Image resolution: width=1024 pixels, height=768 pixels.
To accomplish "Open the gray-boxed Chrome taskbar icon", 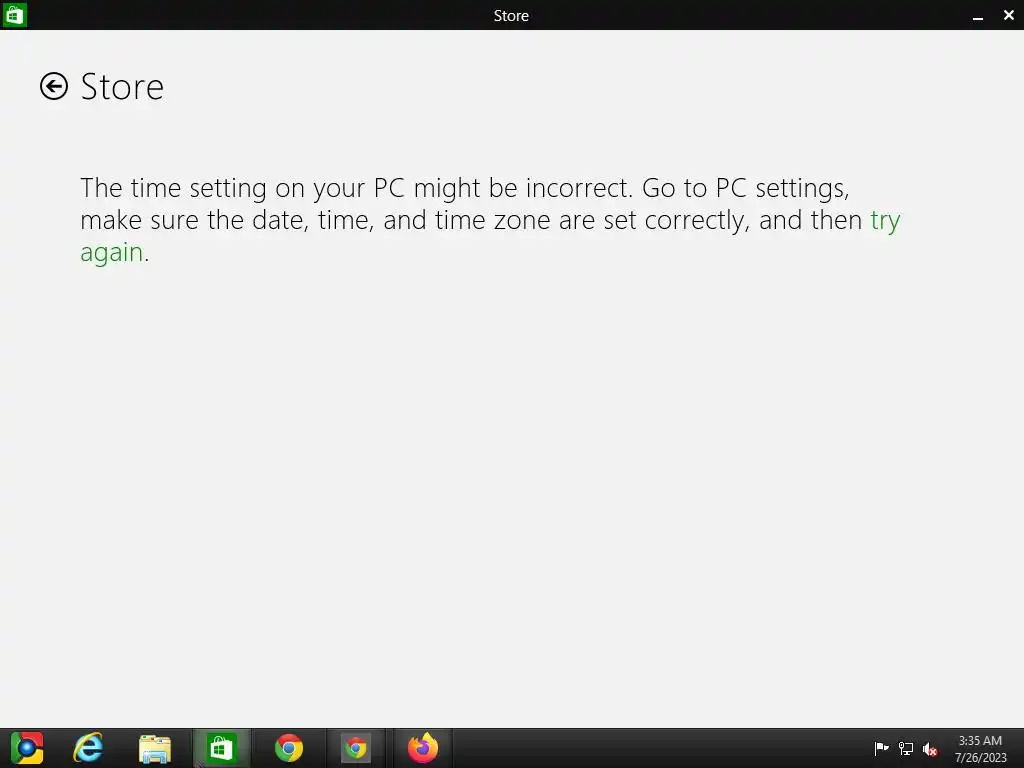I will (356, 748).
